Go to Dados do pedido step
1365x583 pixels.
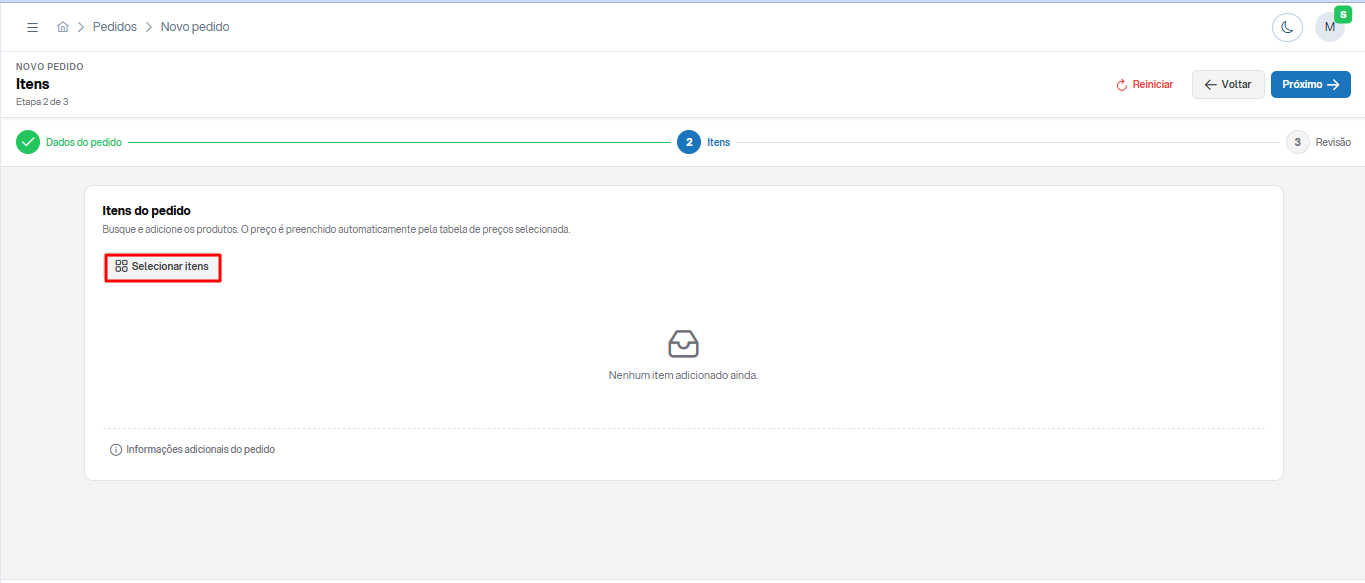[x=84, y=142]
